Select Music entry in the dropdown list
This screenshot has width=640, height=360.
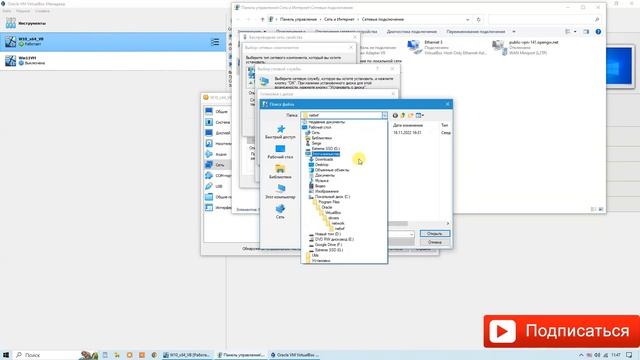(x=321, y=180)
